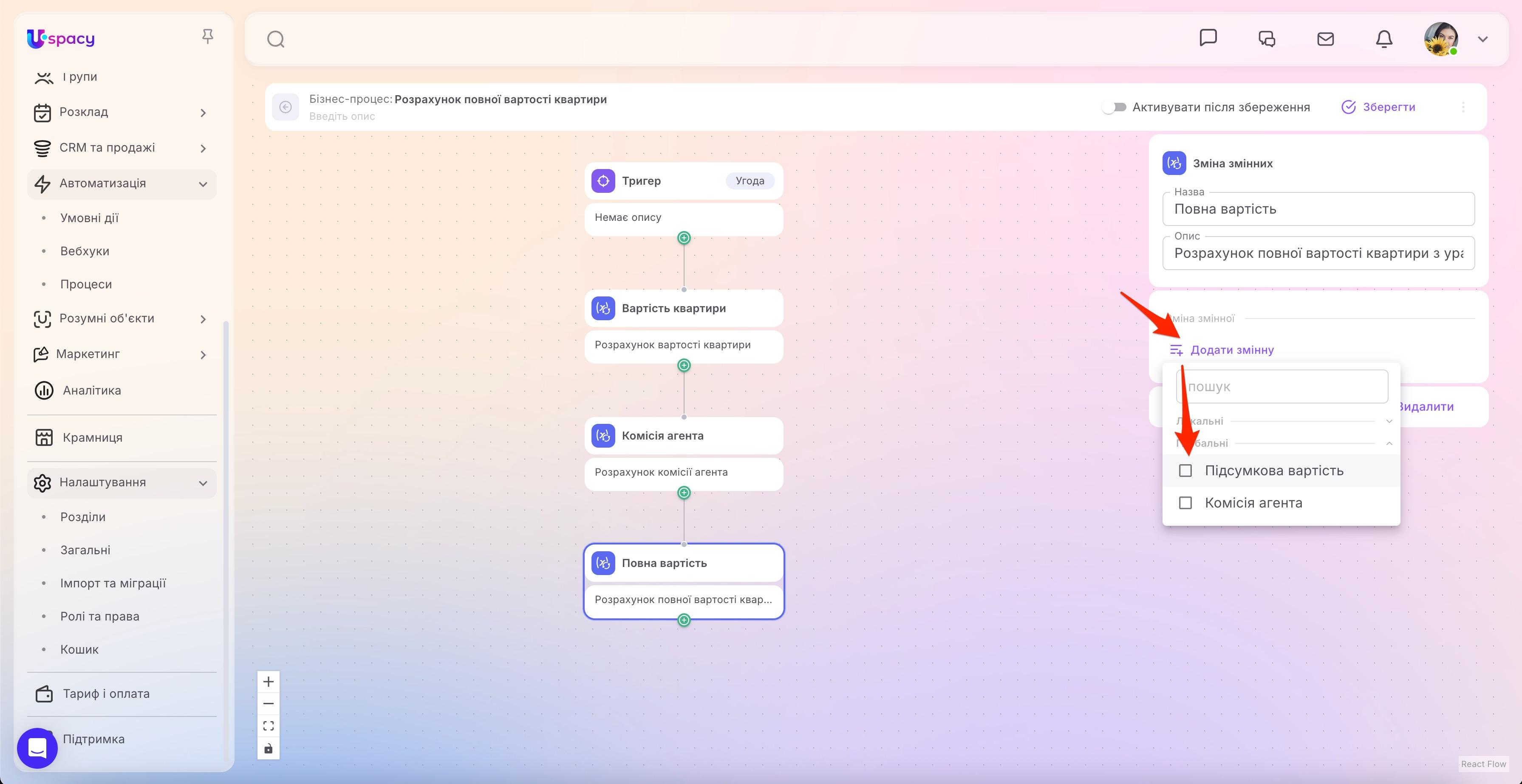The width and height of the screenshot is (1522, 784).
Task: Open Процеси submenu item
Action: (86, 284)
